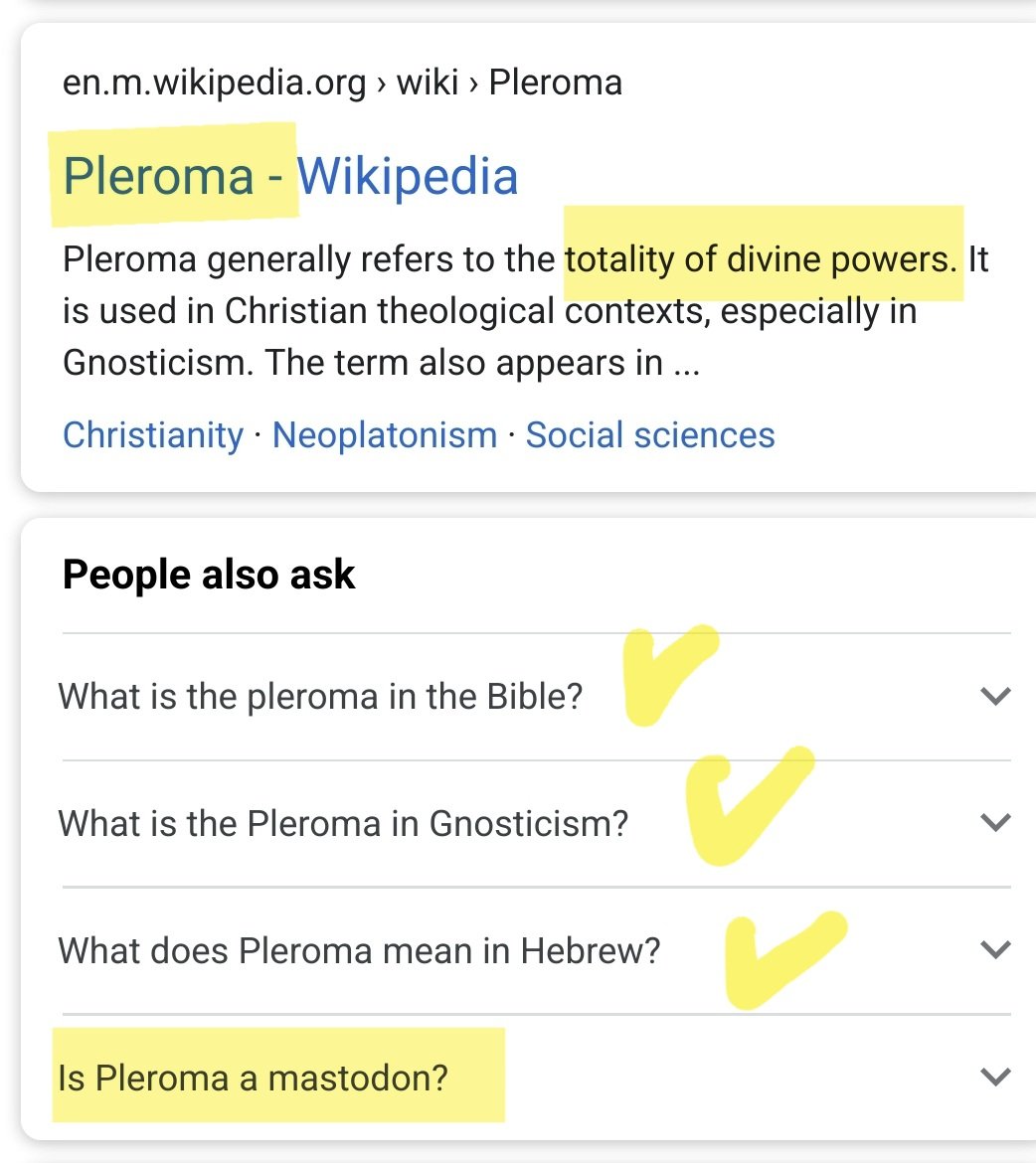Image resolution: width=1036 pixels, height=1163 pixels.
Task: Open the Neoplatonism section link
Action: pos(385,434)
